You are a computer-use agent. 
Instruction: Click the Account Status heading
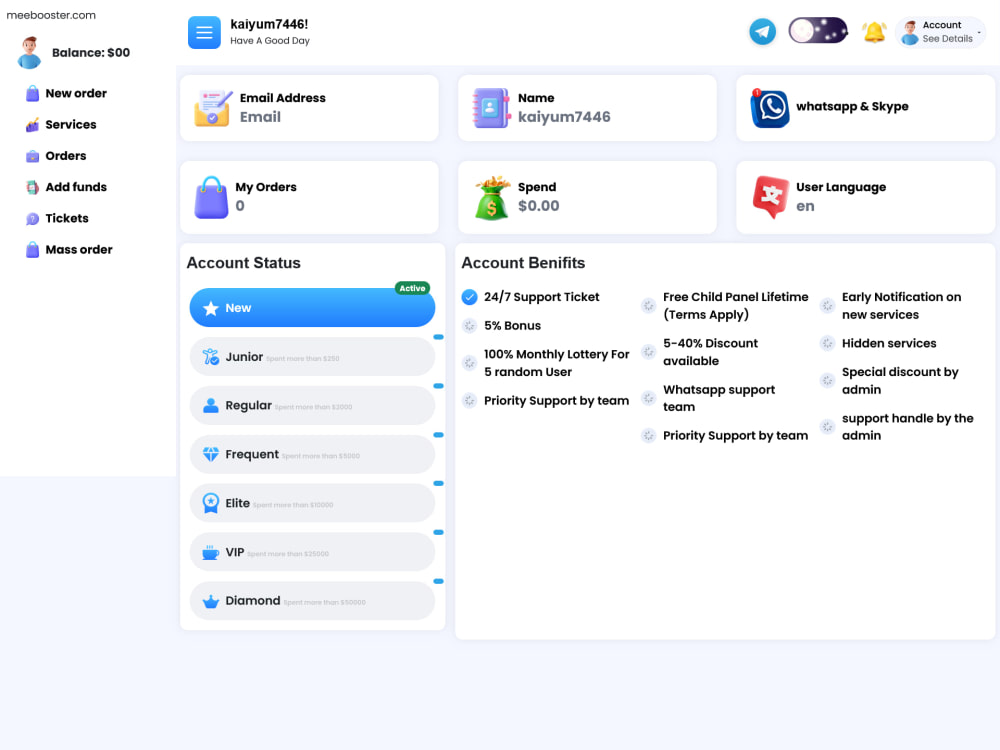pos(244,263)
